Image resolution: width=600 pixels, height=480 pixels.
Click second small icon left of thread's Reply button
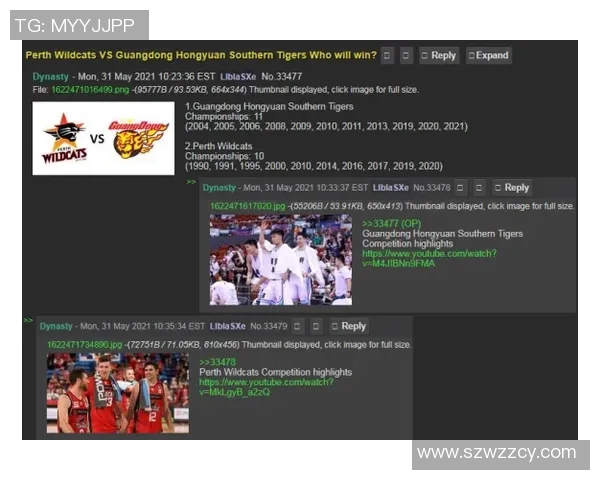click(x=406, y=56)
